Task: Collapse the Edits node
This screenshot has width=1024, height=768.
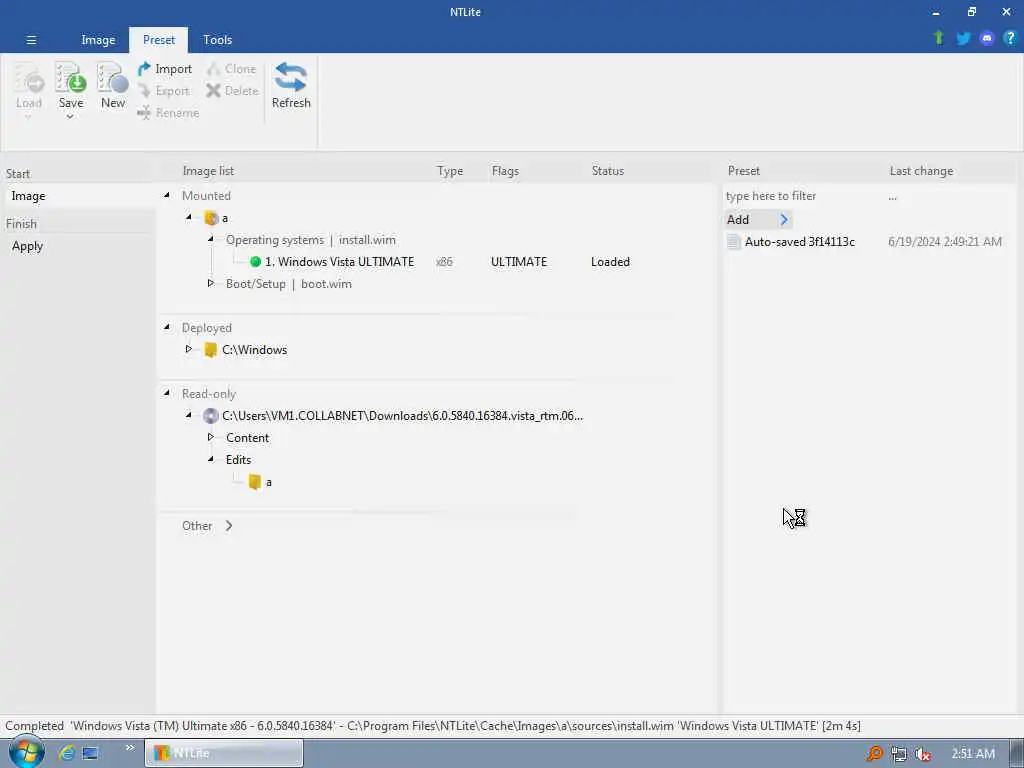Action: pyautogui.click(x=210, y=459)
